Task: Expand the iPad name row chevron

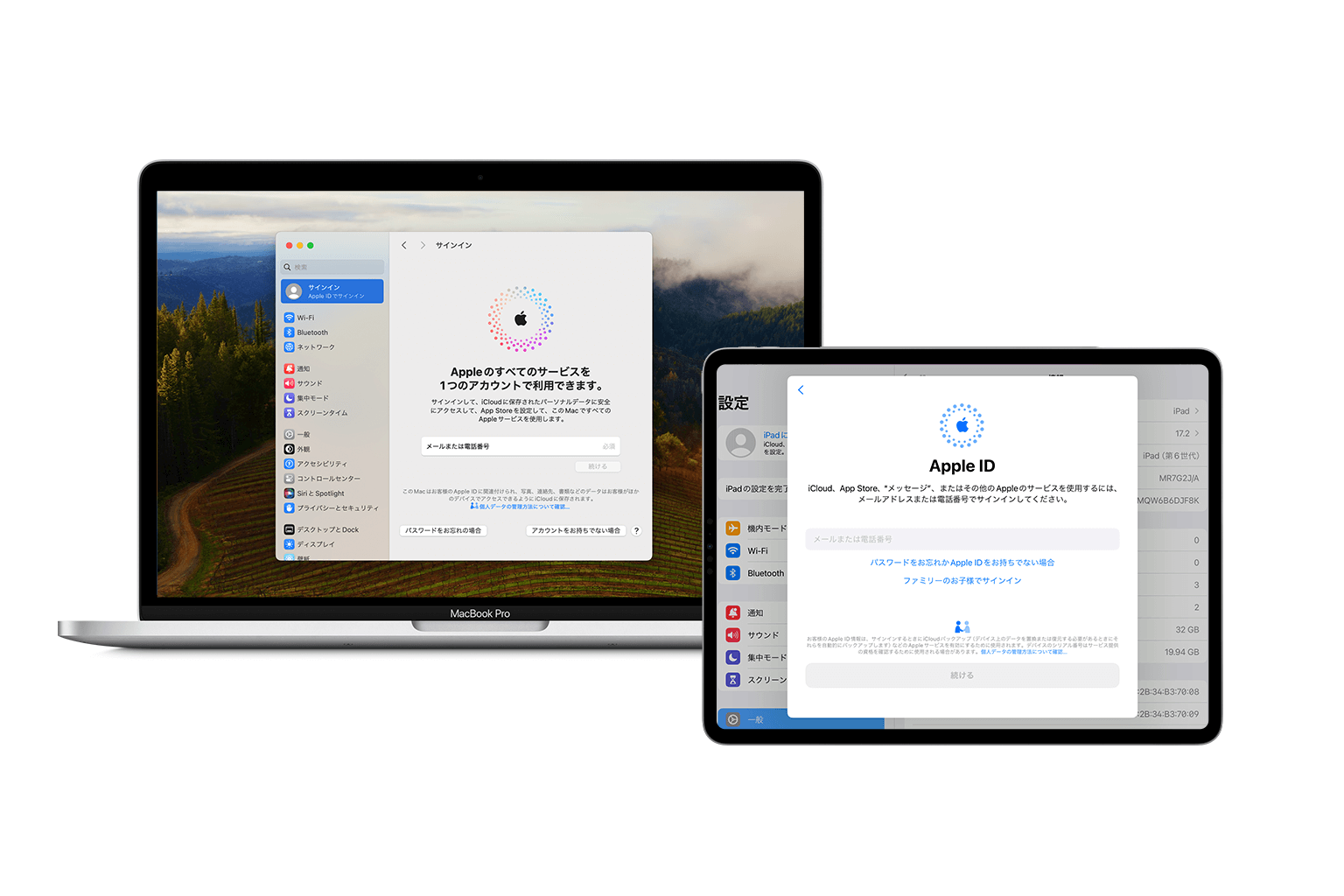Action: coord(1196,411)
